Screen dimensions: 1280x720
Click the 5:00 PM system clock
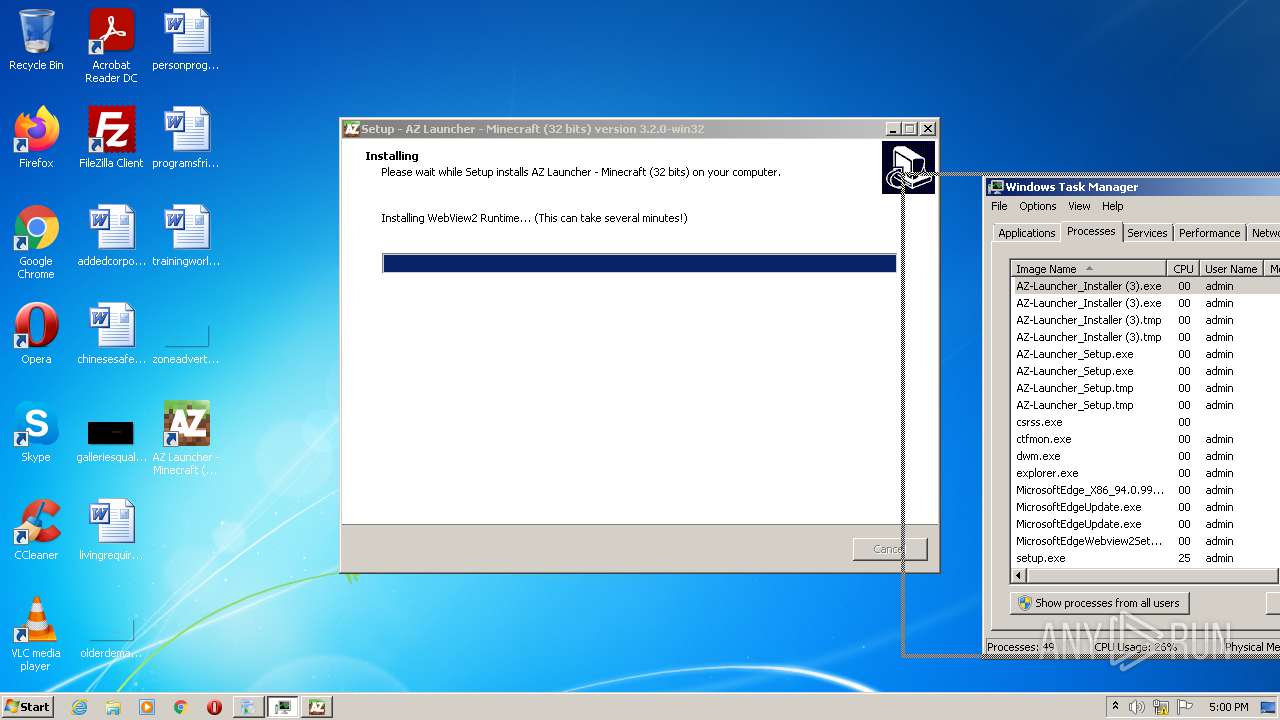tap(1228, 707)
